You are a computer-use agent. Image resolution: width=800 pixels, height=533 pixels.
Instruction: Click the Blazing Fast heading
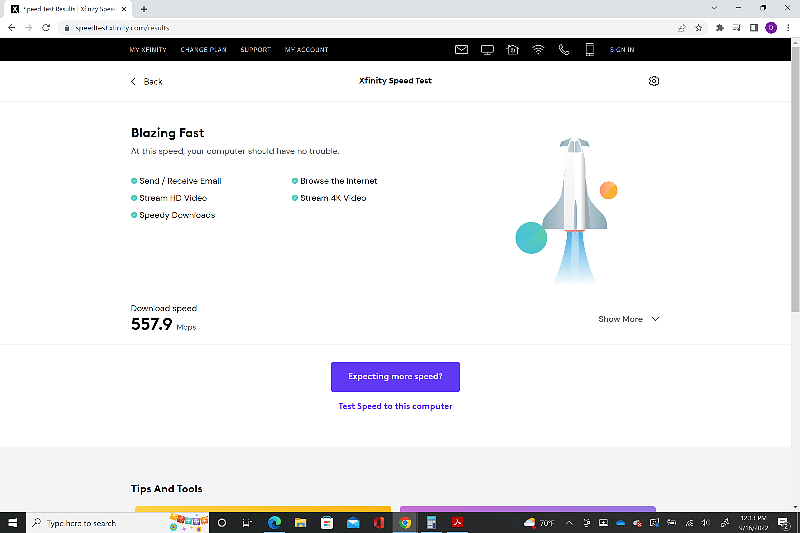click(167, 133)
